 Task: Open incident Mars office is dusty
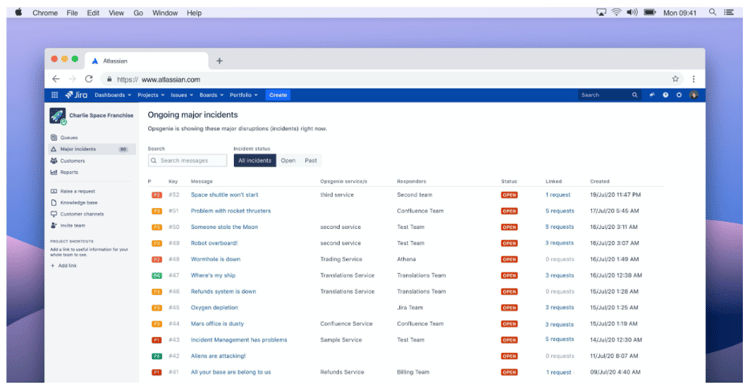coord(217,324)
